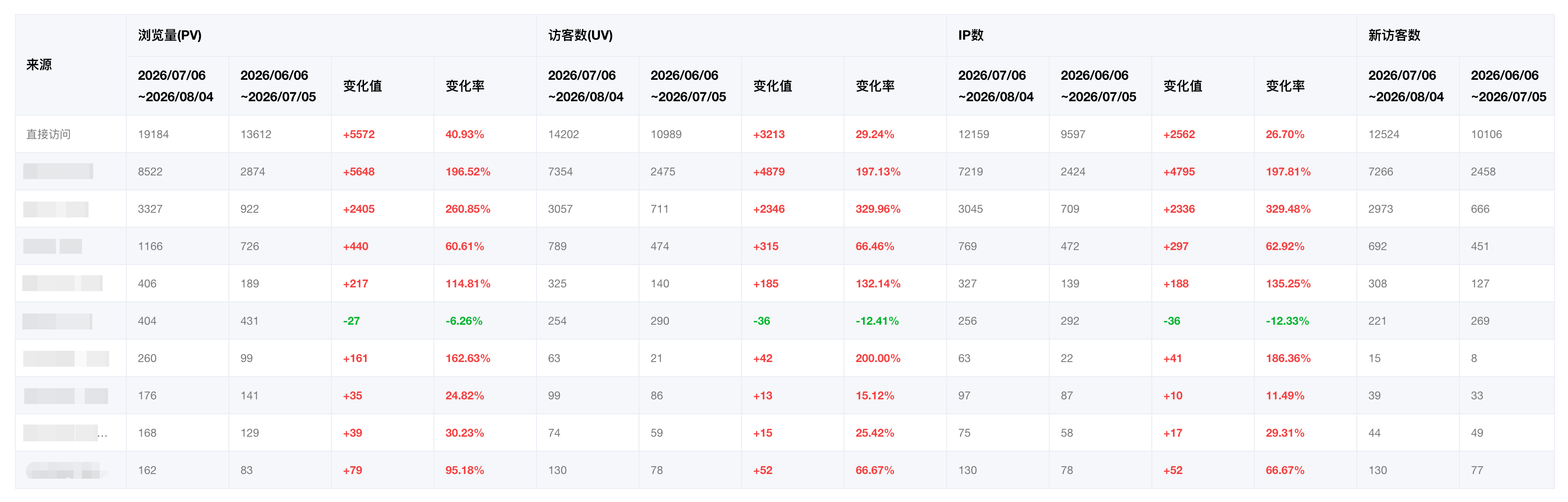Click the new visitor value 10106
The image size is (1568, 502).
pyautogui.click(x=1486, y=134)
